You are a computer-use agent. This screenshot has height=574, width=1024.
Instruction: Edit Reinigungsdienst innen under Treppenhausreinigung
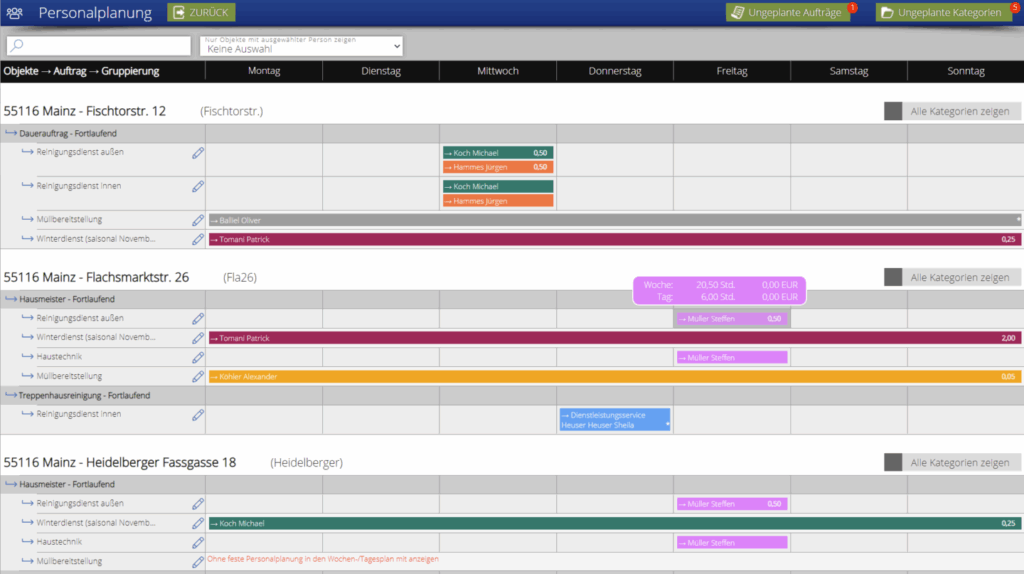click(198, 414)
